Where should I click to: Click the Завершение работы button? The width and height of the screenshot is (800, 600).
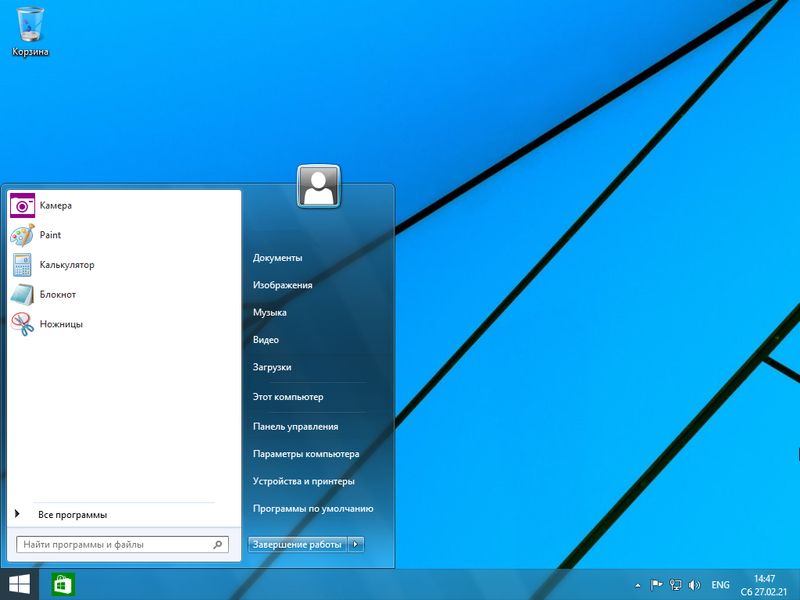[x=298, y=545]
